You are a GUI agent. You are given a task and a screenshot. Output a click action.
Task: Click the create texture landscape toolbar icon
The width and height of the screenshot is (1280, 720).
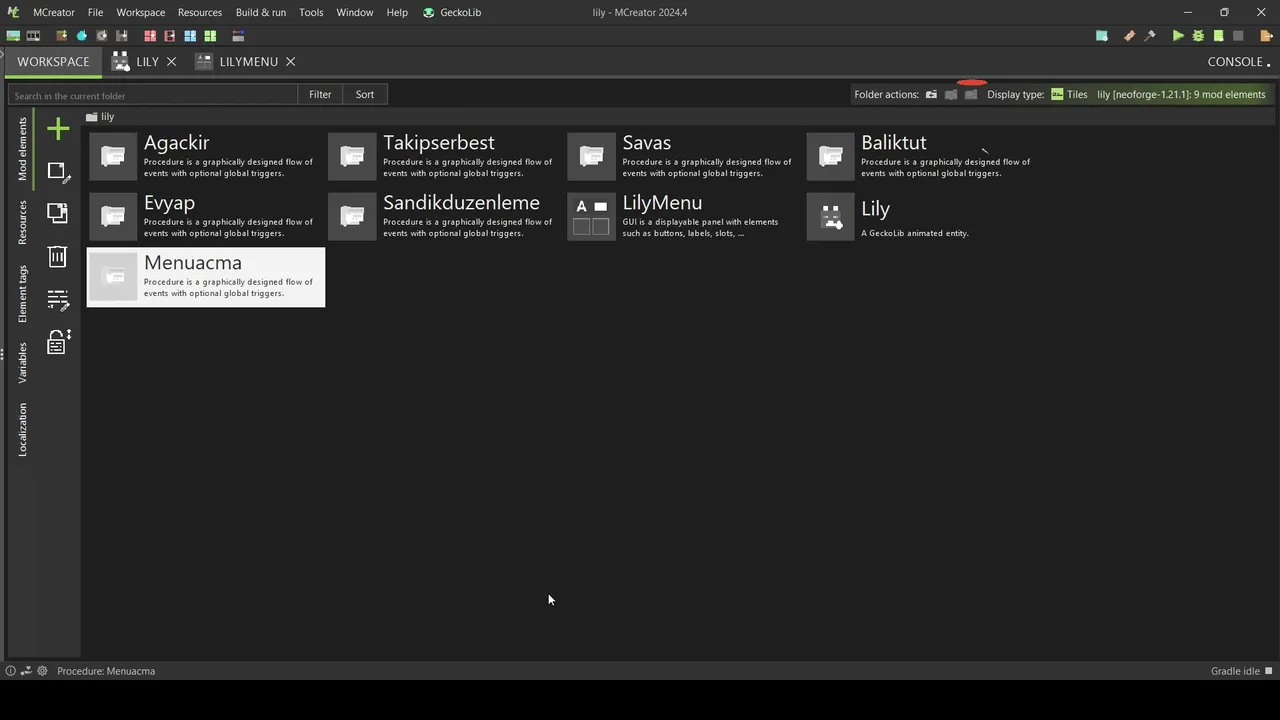pyautogui.click(x=13, y=36)
